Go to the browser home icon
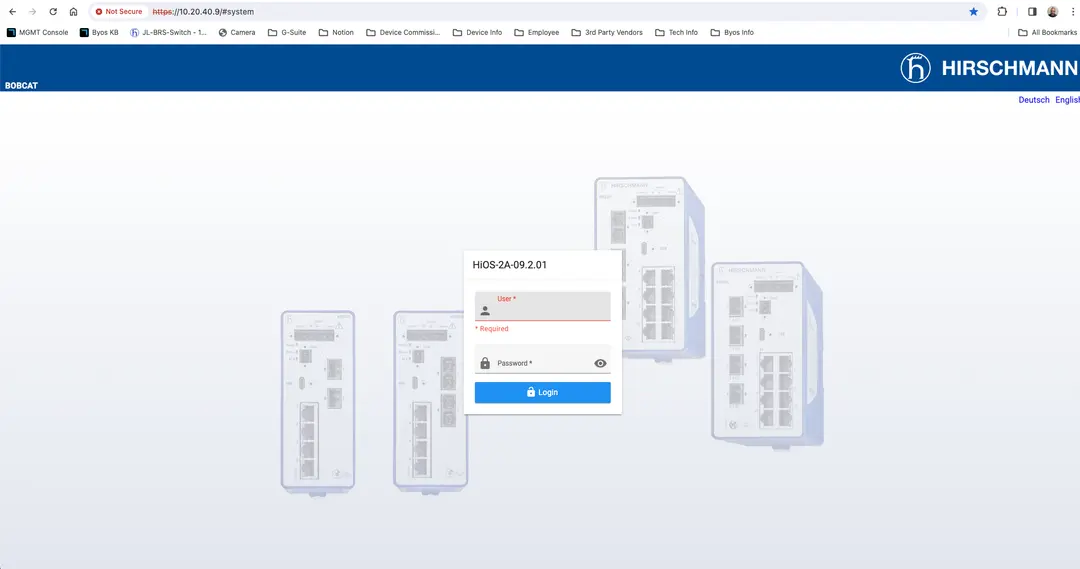1080x569 pixels. 74,12
